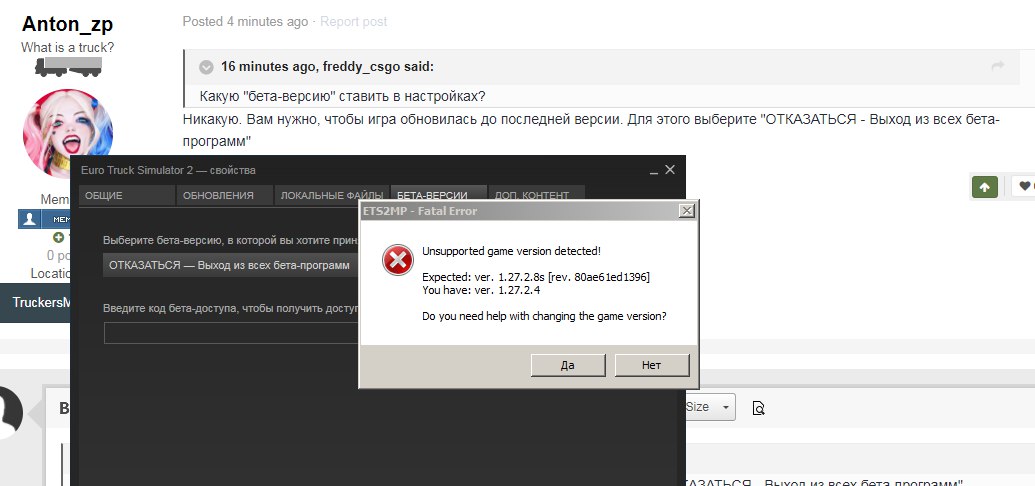Close the ETS2MP Fatal Error dialog
Viewport: 1035px width, 486px height.
pos(686,211)
